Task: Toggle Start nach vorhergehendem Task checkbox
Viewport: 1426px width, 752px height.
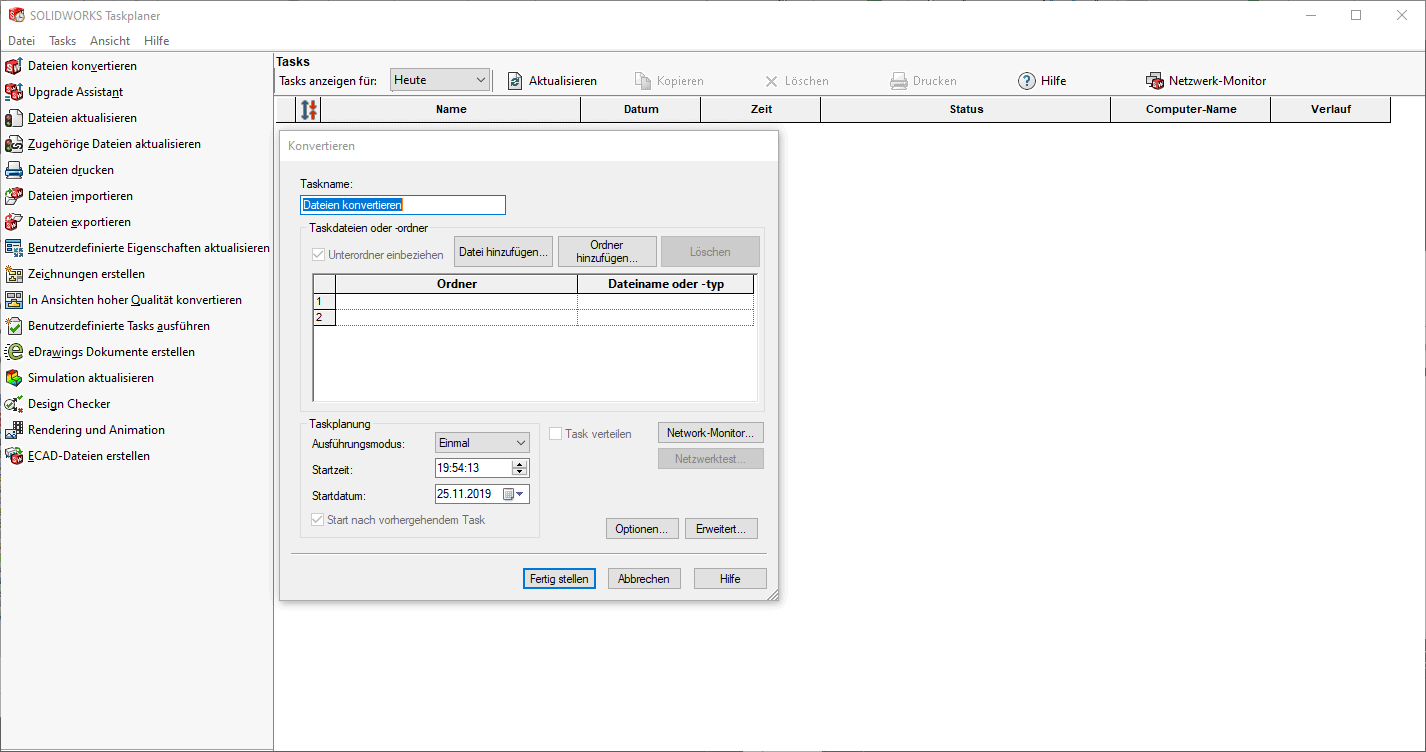Action: coord(318,520)
